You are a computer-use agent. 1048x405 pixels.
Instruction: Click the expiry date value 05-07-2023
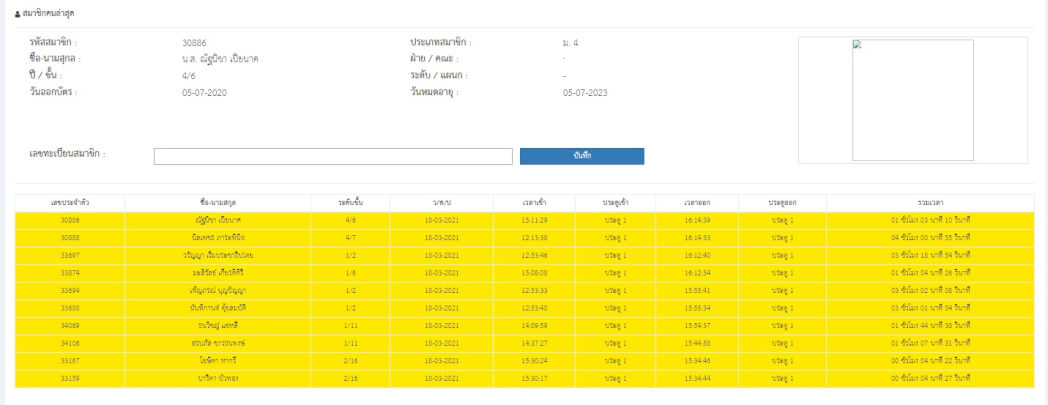[585, 92]
